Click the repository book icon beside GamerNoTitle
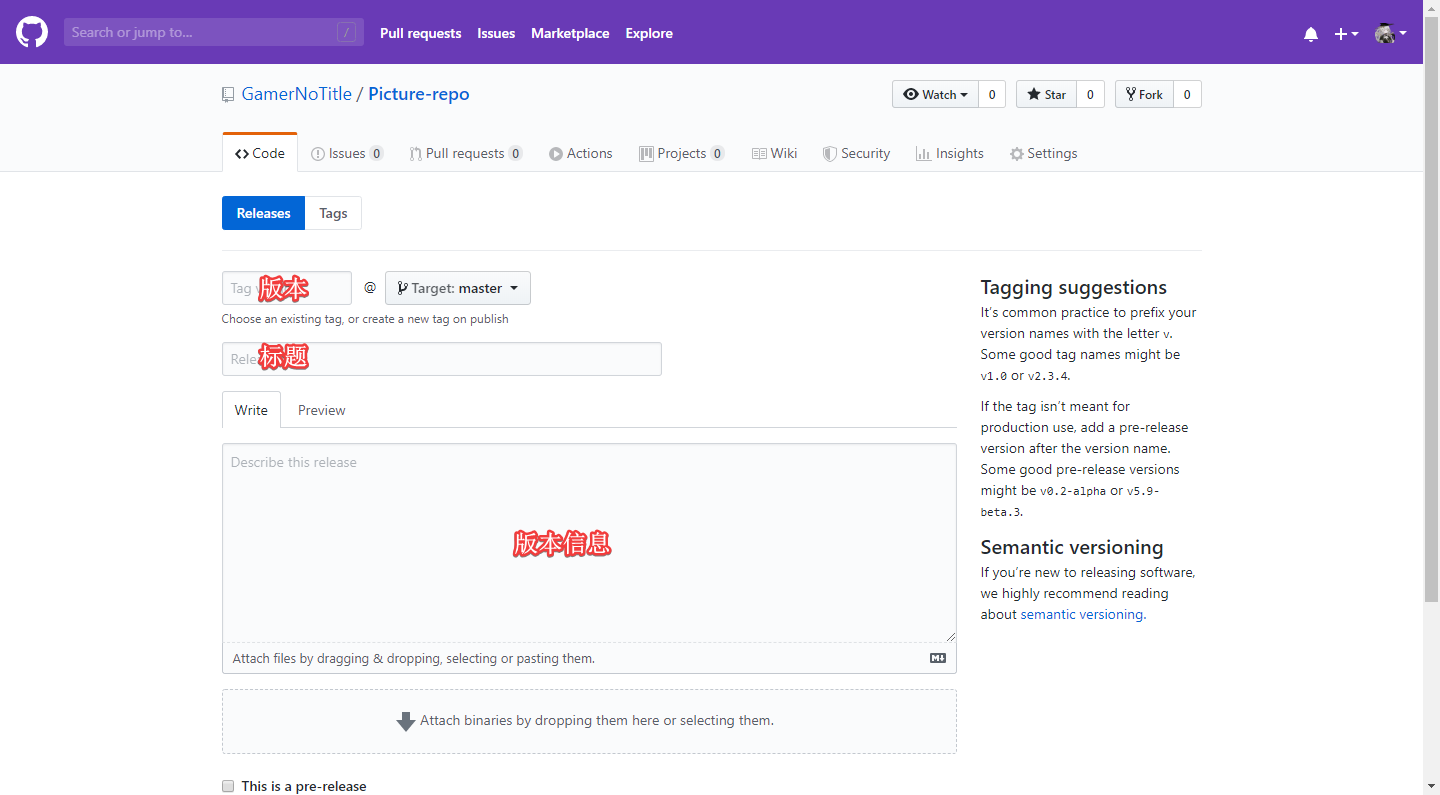1440x795 pixels. (228, 93)
